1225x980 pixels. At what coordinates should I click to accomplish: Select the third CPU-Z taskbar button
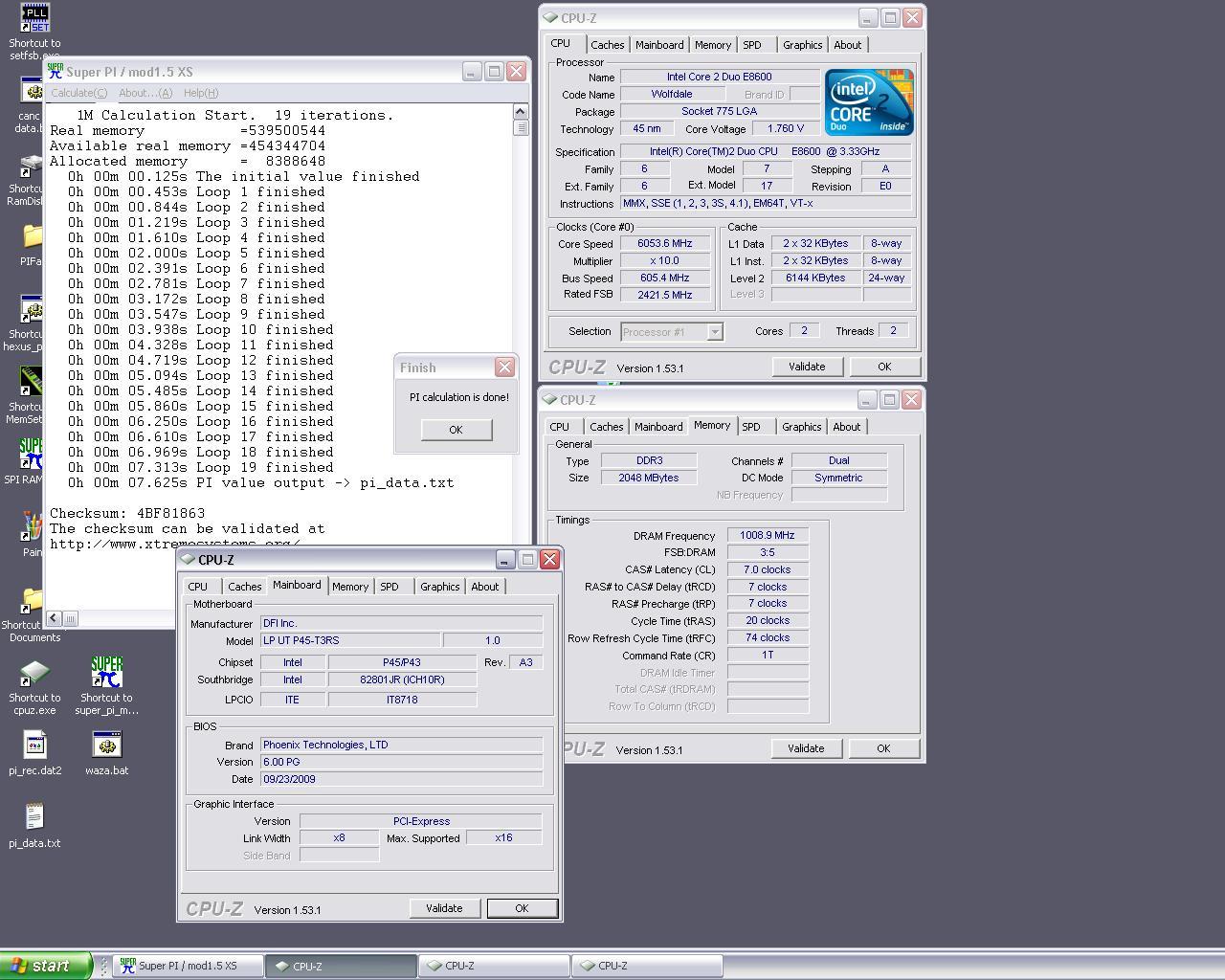pyautogui.click(x=648, y=966)
